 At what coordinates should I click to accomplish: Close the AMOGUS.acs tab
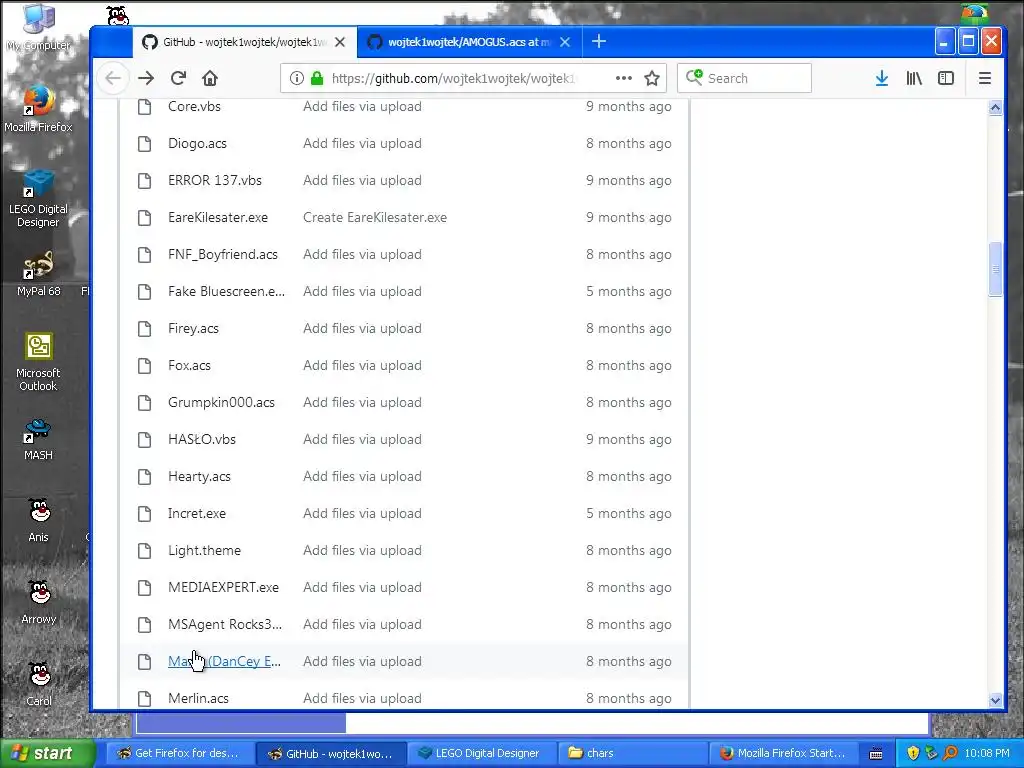(x=565, y=42)
